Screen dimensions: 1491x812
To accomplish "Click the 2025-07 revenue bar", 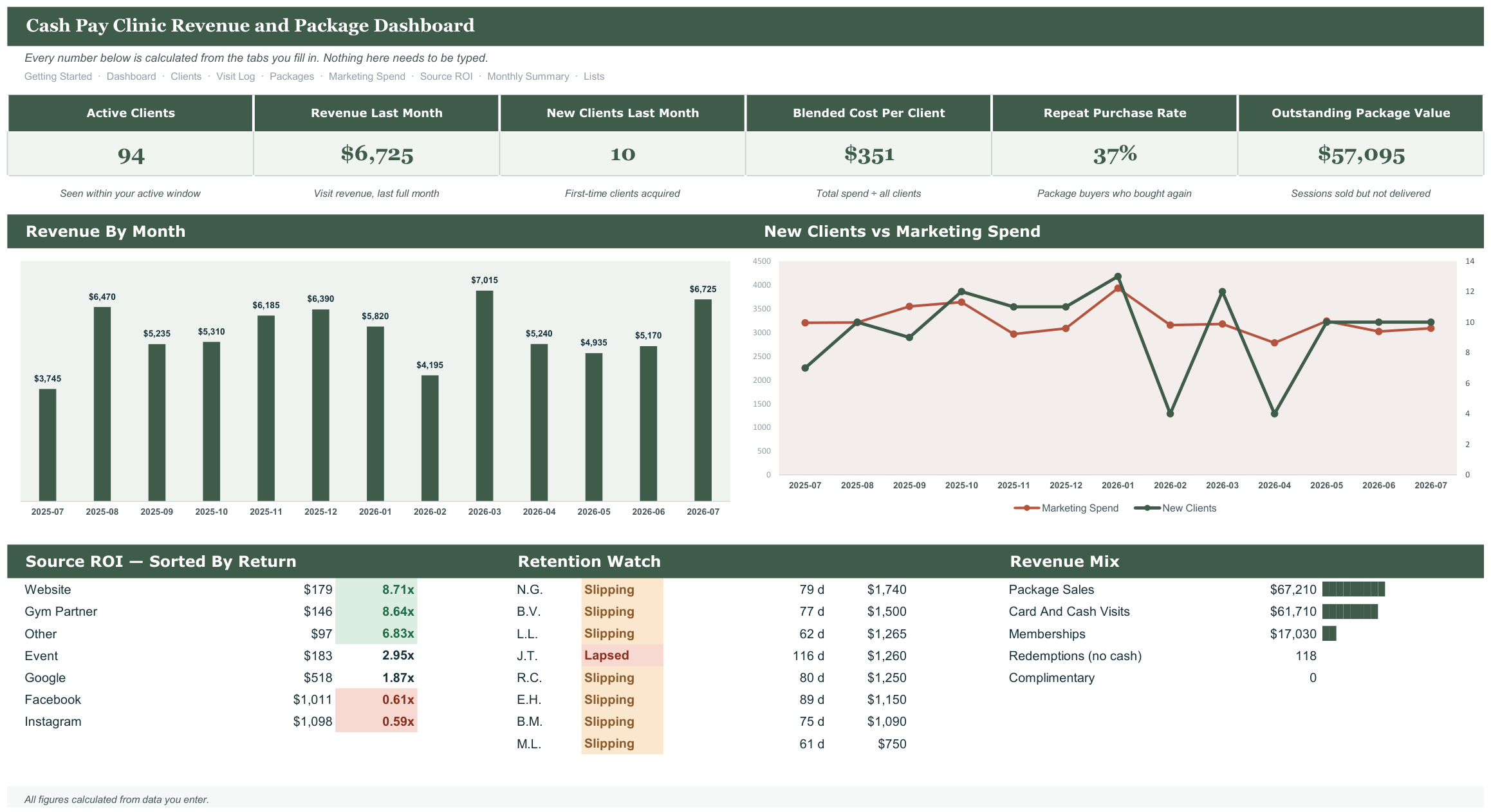I will (48, 445).
